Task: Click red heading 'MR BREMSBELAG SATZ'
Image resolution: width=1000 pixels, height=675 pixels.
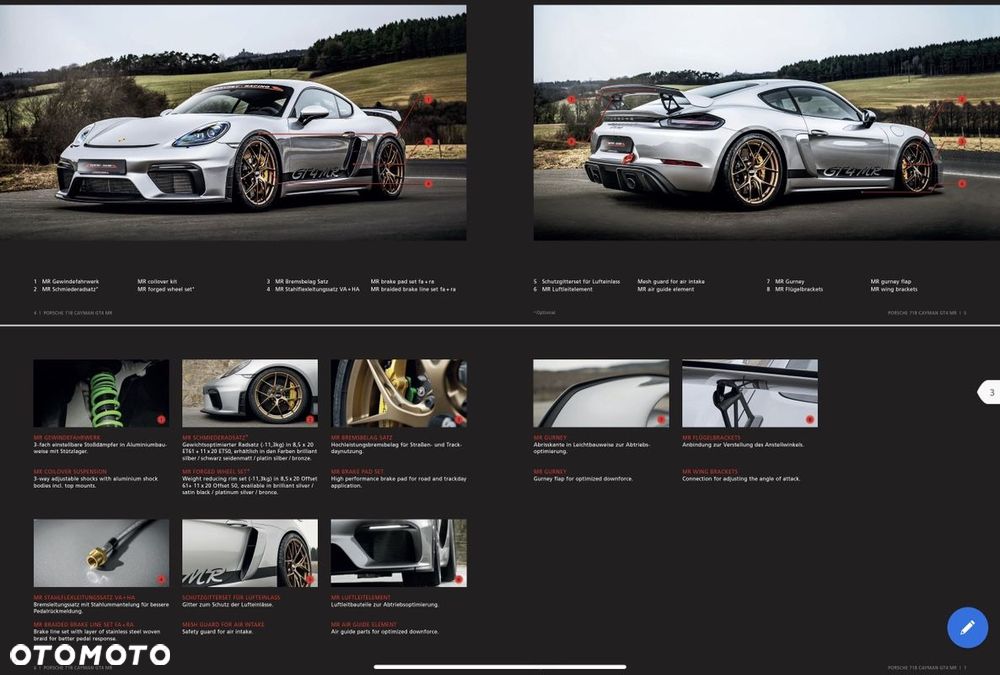Action: coord(362,438)
